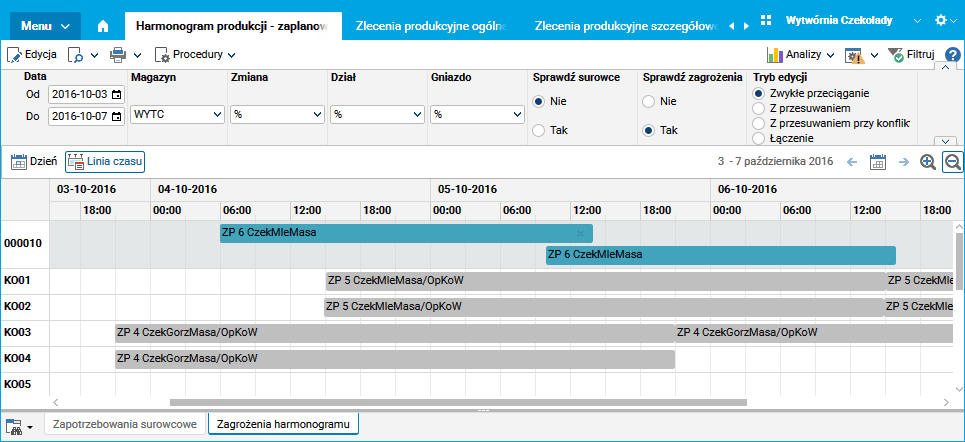Screen dimensions: 965x442
Task: Open the document preview magnifier icon
Action: pos(76,55)
